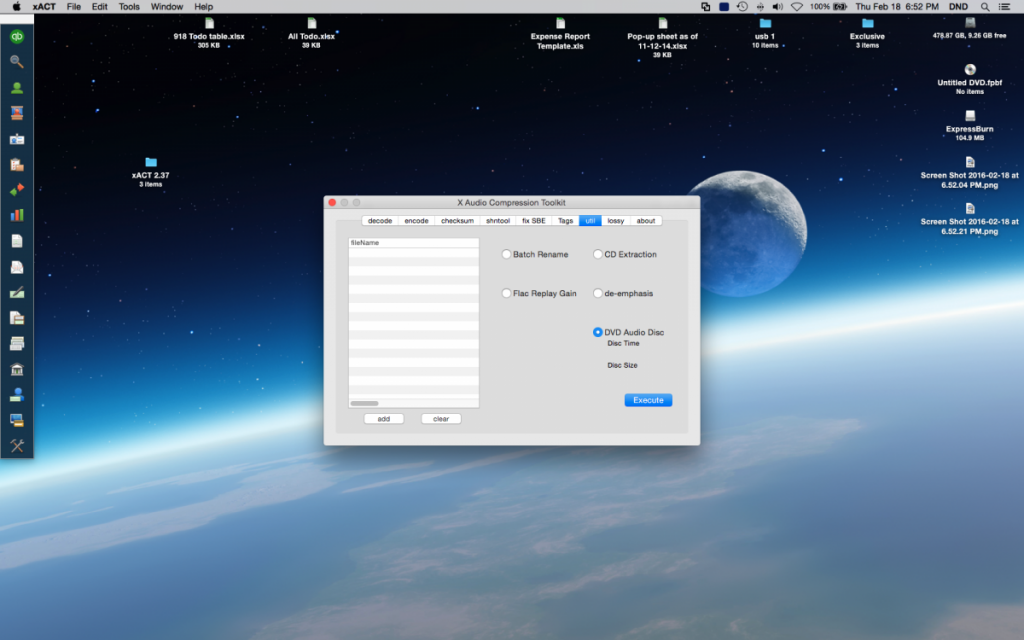Click the volume speaker icon in menu bar
Image resolution: width=1024 pixels, height=640 pixels.
coord(778,7)
